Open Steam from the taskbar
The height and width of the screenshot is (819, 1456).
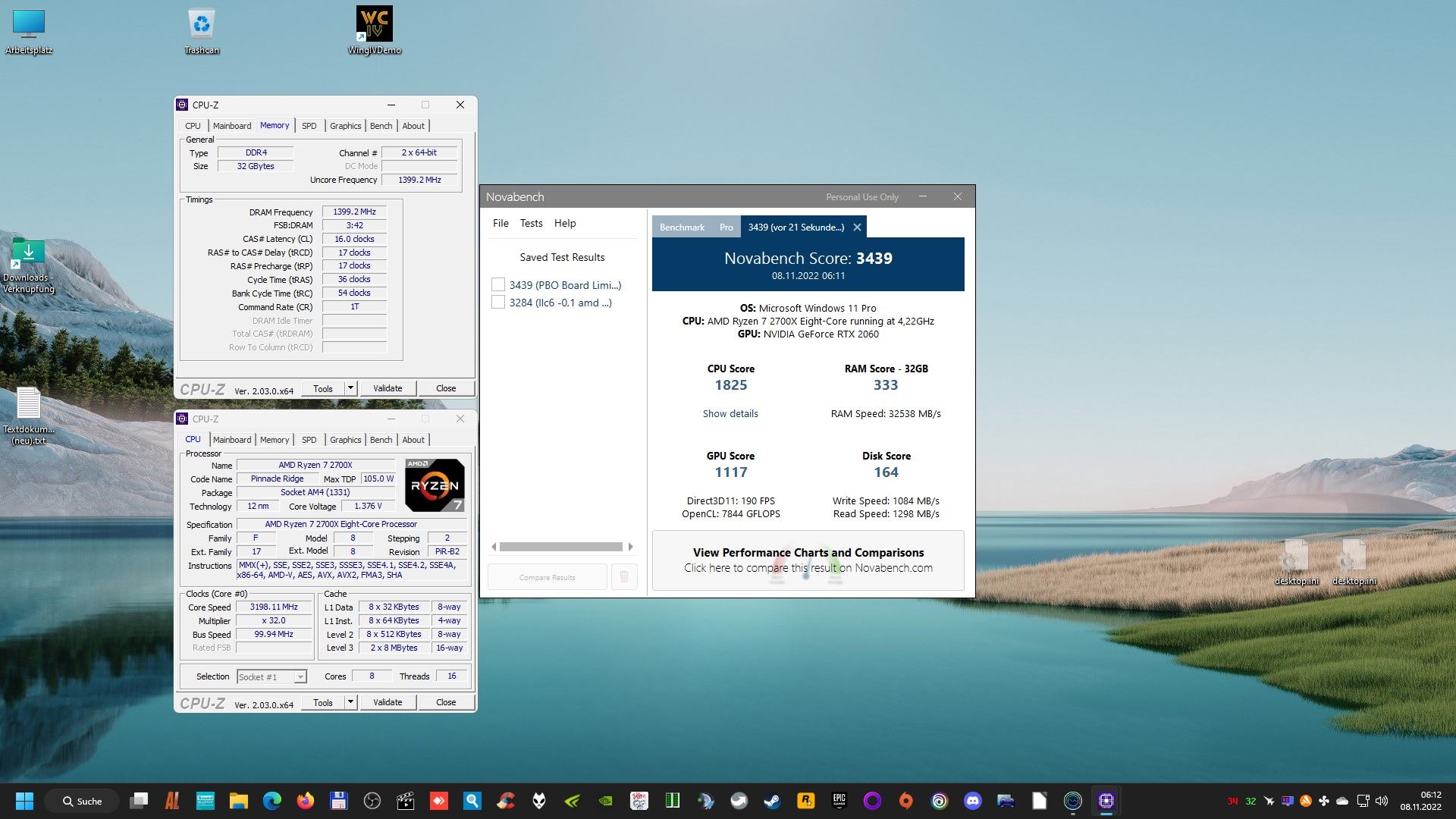772,801
